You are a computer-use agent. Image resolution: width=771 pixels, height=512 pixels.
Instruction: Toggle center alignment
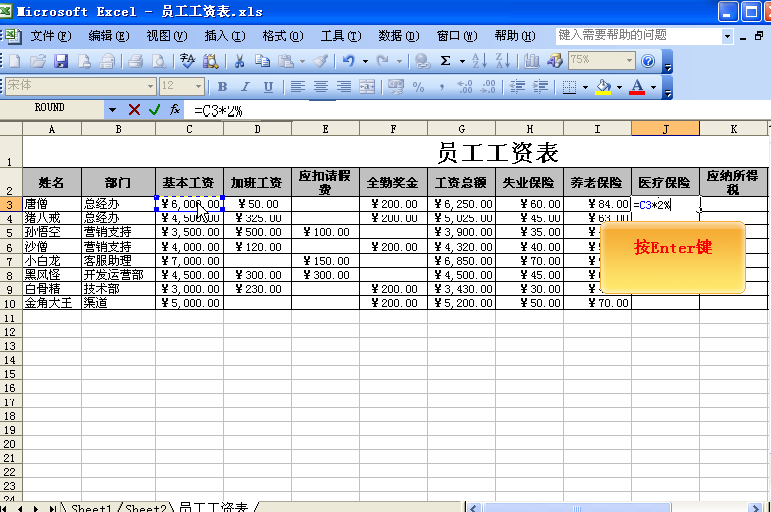(x=321, y=87)
